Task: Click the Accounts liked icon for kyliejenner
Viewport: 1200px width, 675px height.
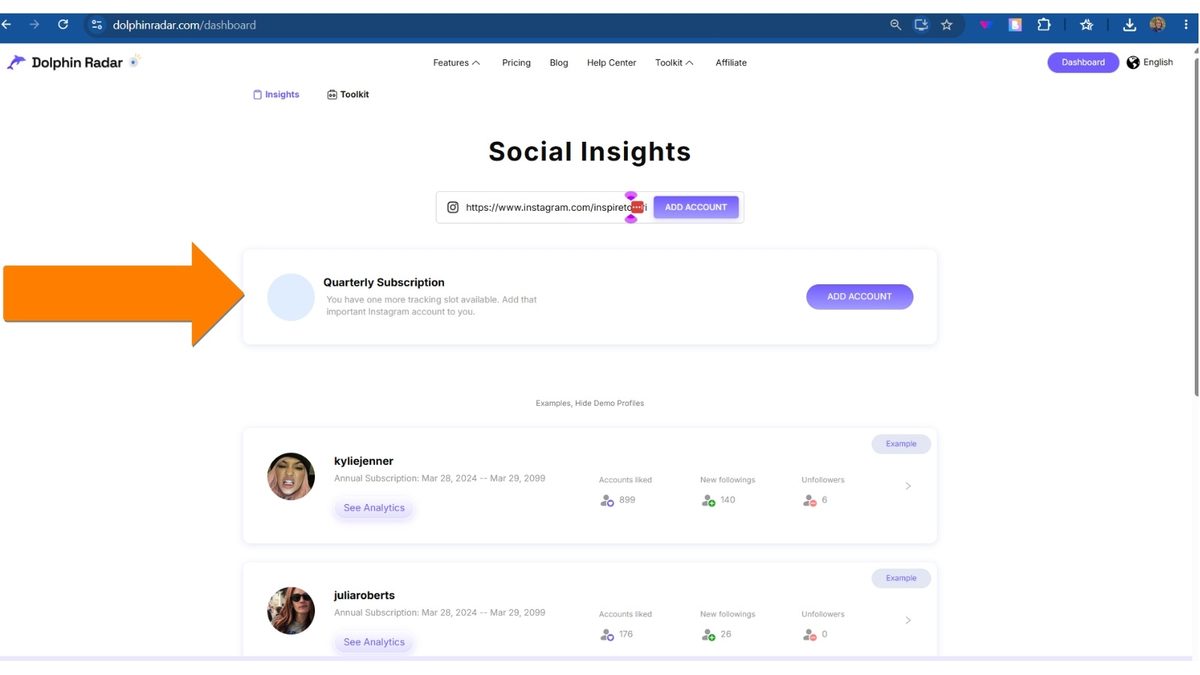Action: coord(607,500)
